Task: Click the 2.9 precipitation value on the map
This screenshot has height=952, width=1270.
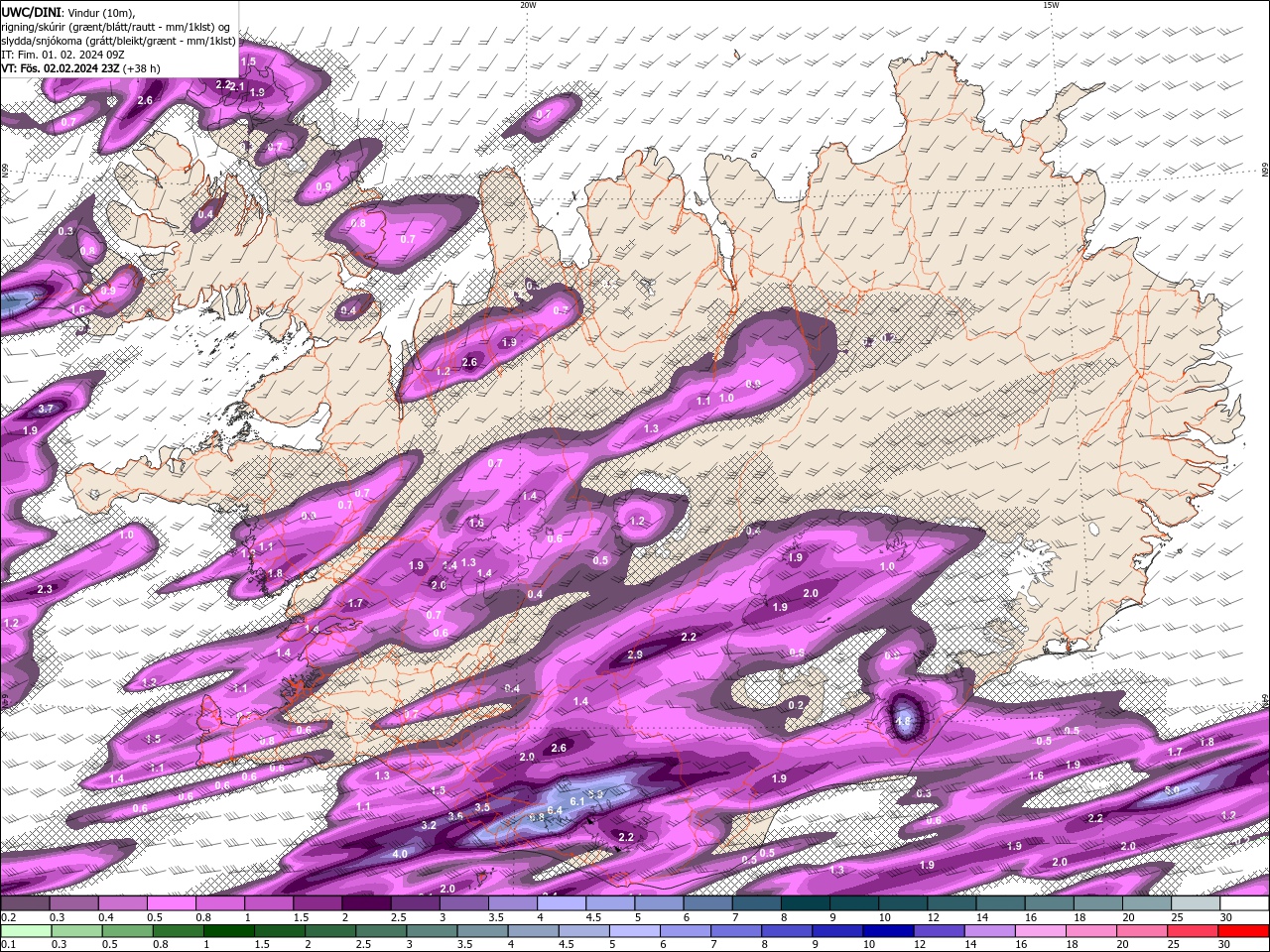Action: point(635,654)
